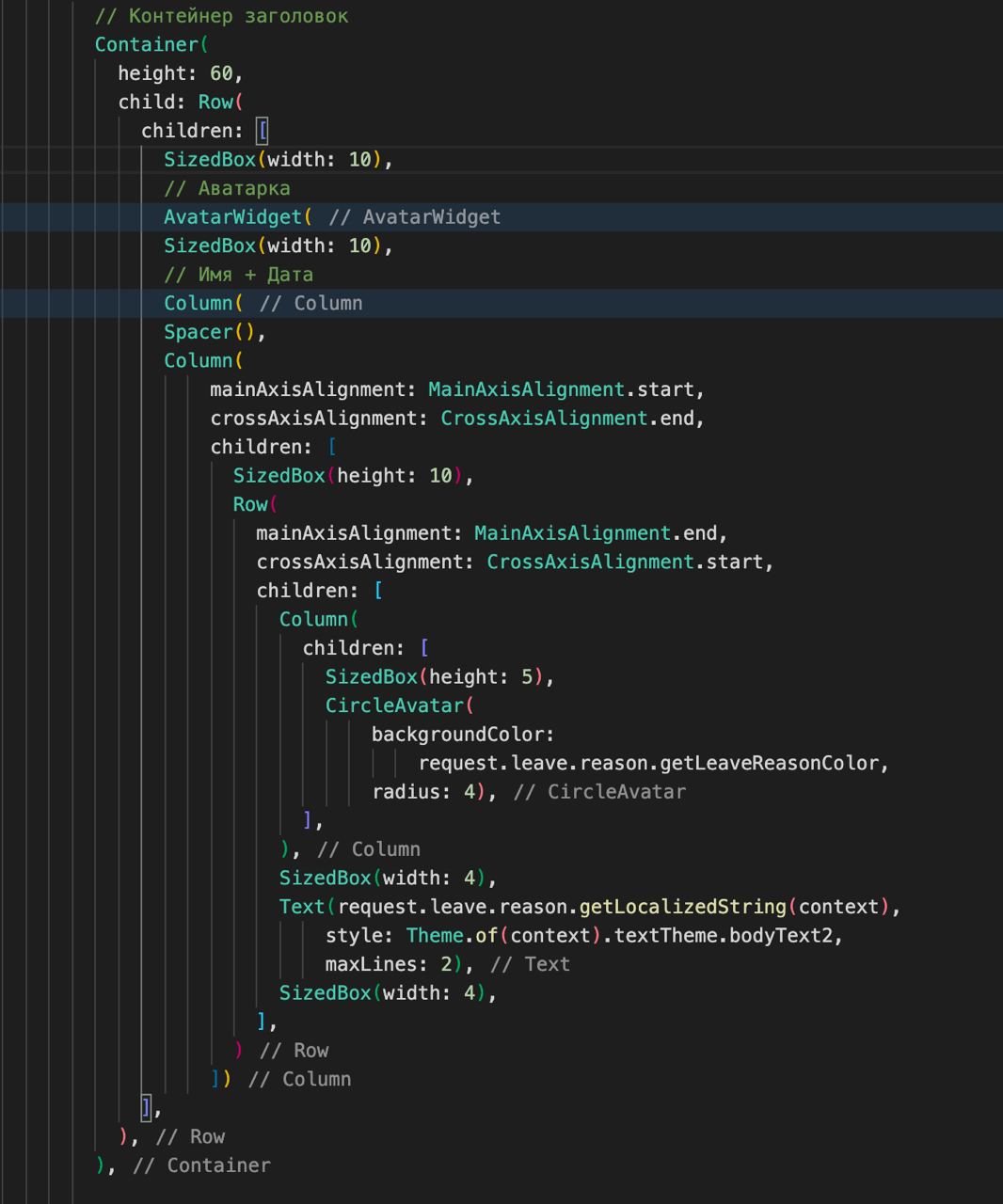
Task: Click 'MainAxisAlignment.end,' value
Action: pyautogui.click(x=601, y=533)
